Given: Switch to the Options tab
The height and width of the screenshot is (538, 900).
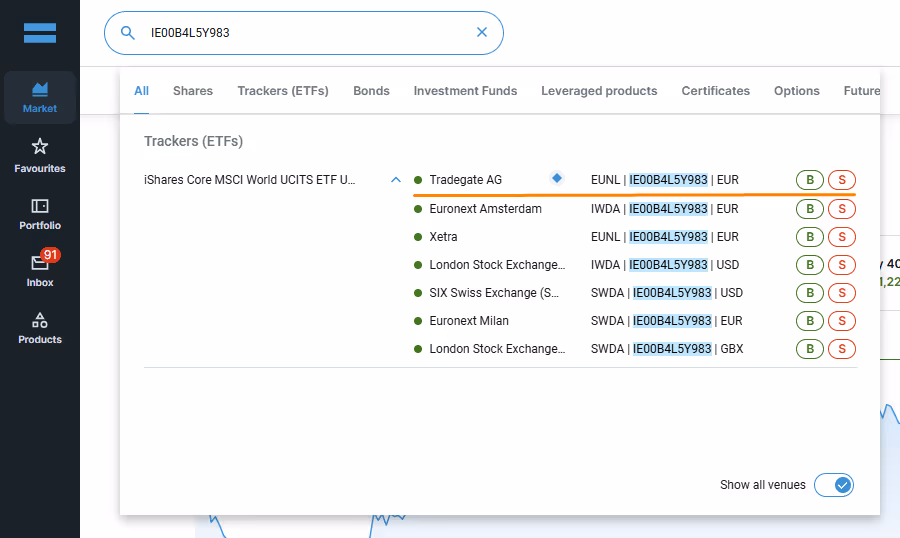Looking at the screenshot, I should 796,91.
